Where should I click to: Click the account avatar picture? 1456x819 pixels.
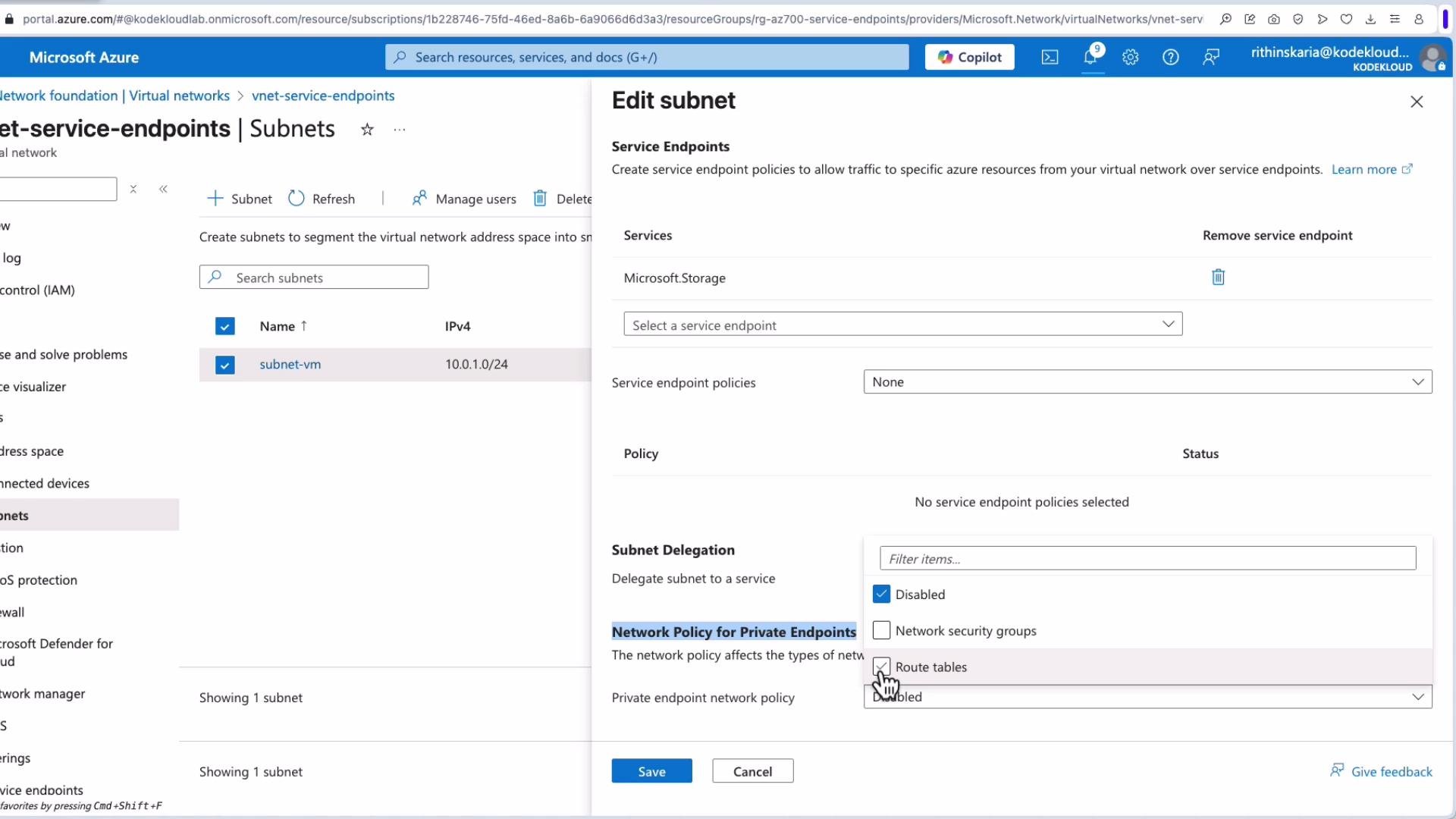(x=1432, y=58)
